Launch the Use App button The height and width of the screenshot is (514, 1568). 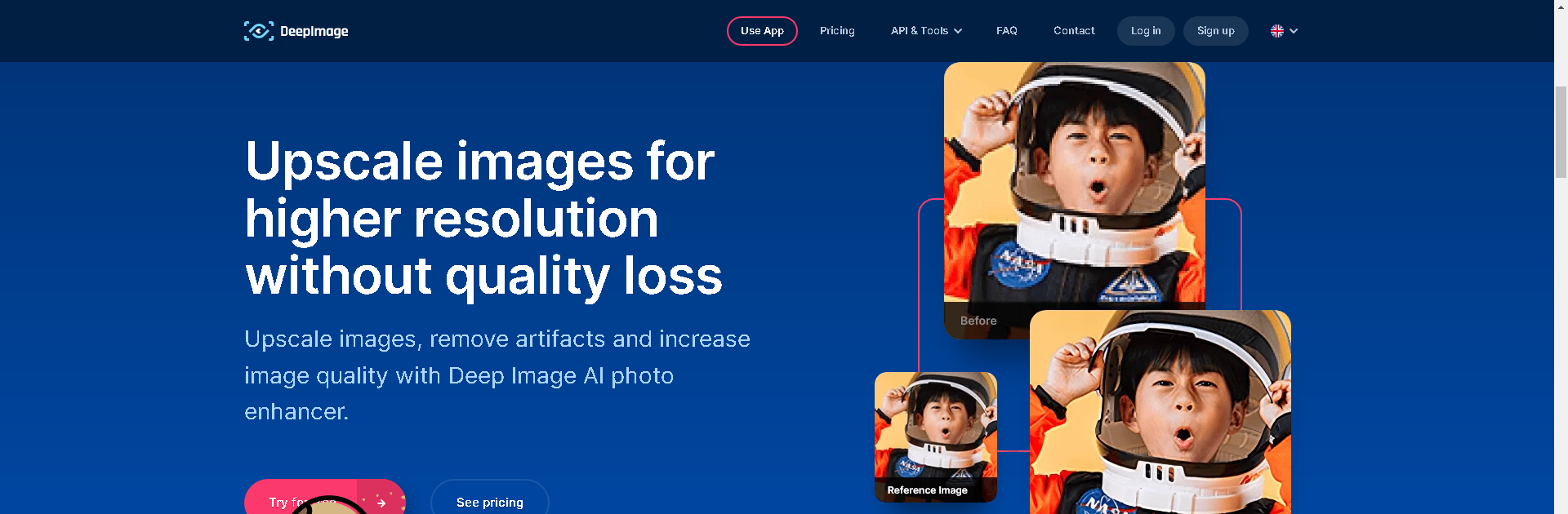[x=762, y=31]
